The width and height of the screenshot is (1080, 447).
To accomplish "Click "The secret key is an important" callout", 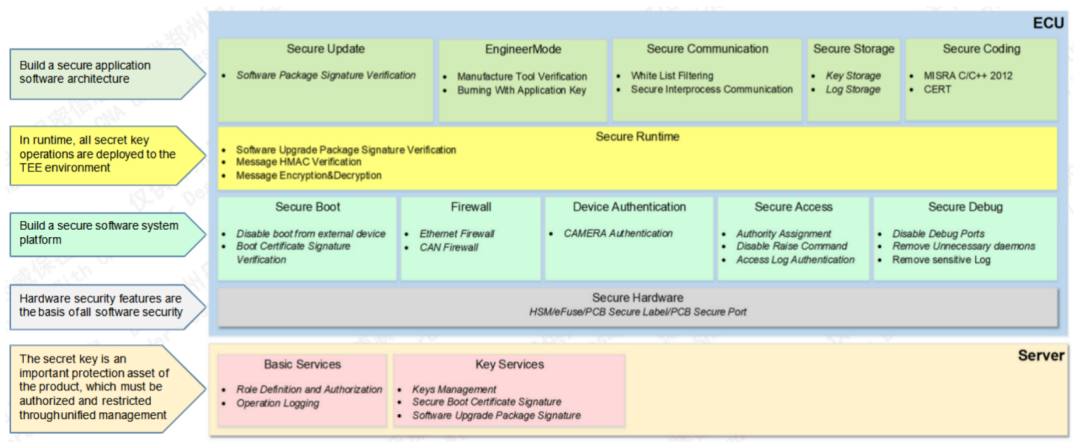I will tap(107, 387).
